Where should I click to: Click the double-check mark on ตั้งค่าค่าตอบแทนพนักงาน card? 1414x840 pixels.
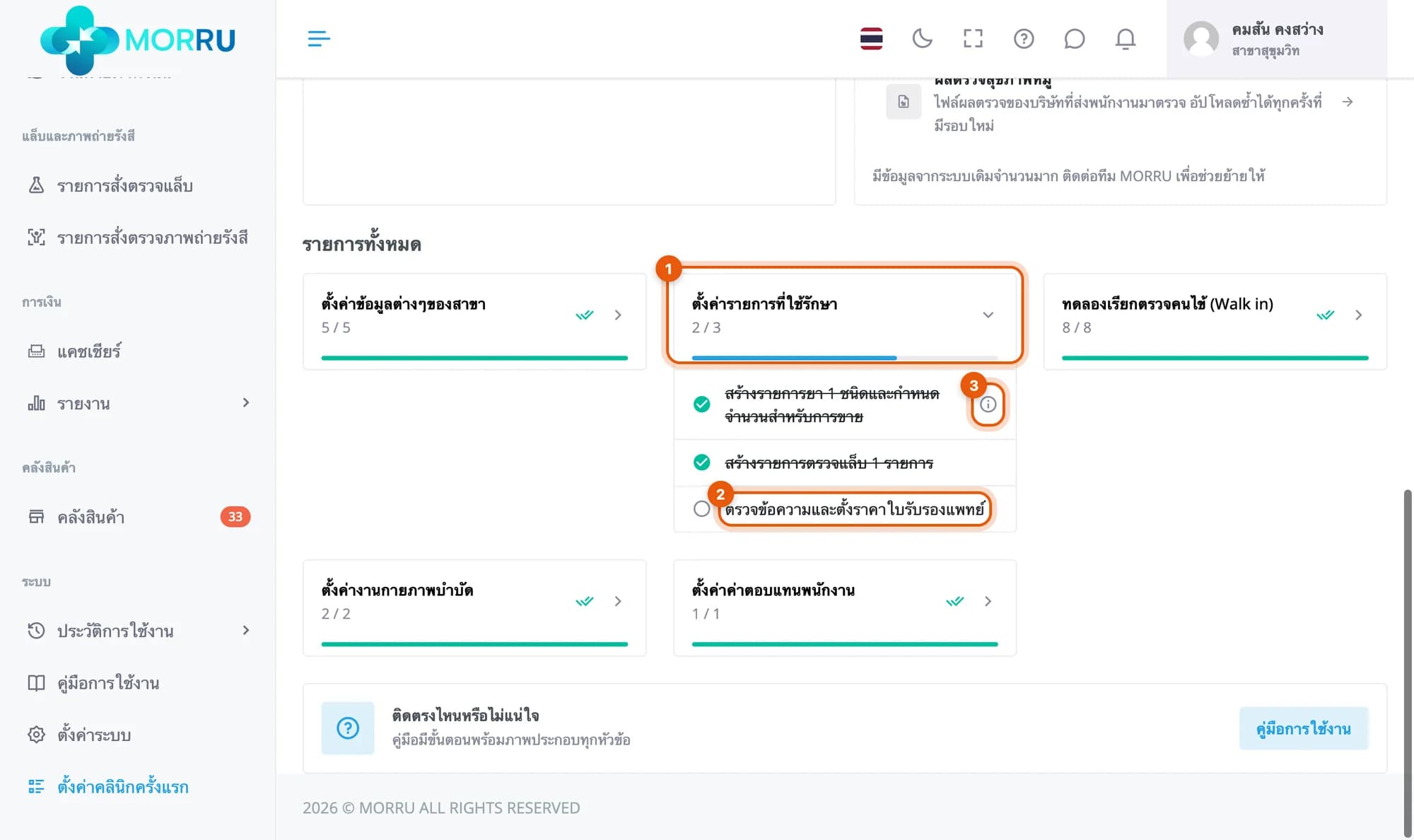coord(954,601)
